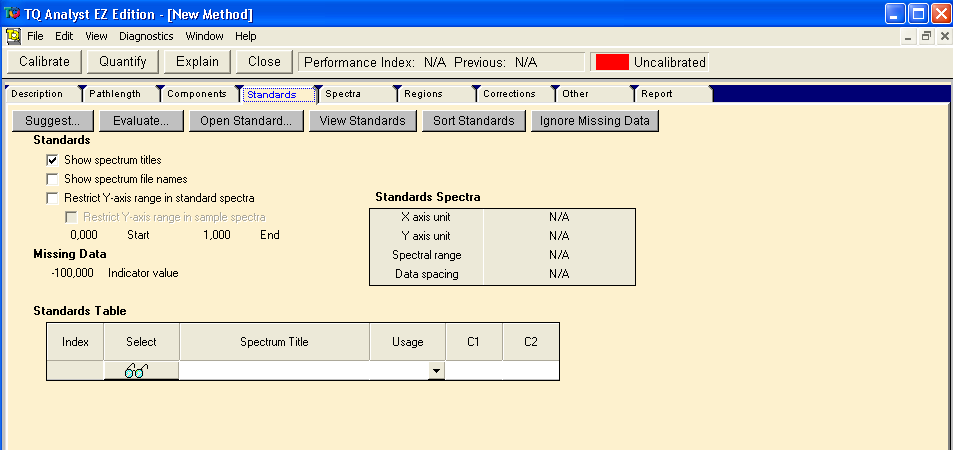Viewport: 953px width, 450px height.
Task: Click the Y-axis Start value 0,000
Action: click(x=84, y=235)
